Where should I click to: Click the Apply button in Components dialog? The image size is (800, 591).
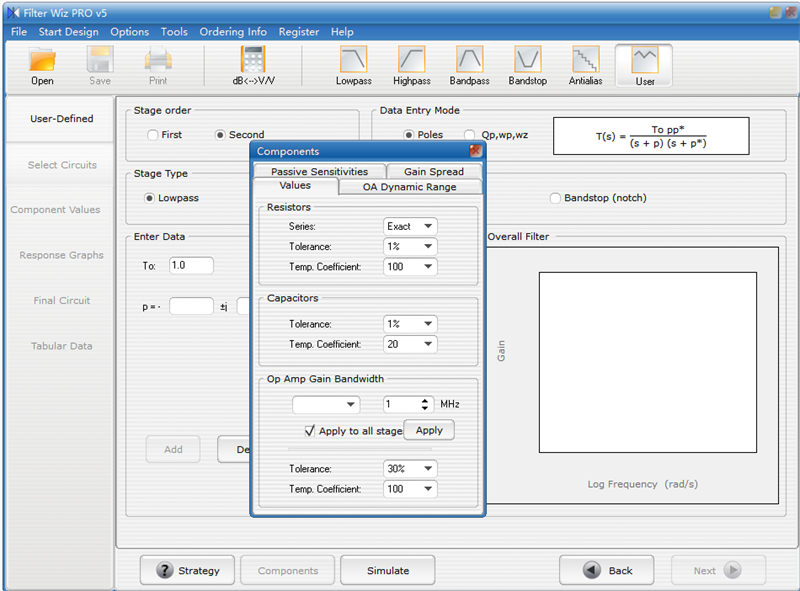429,430
